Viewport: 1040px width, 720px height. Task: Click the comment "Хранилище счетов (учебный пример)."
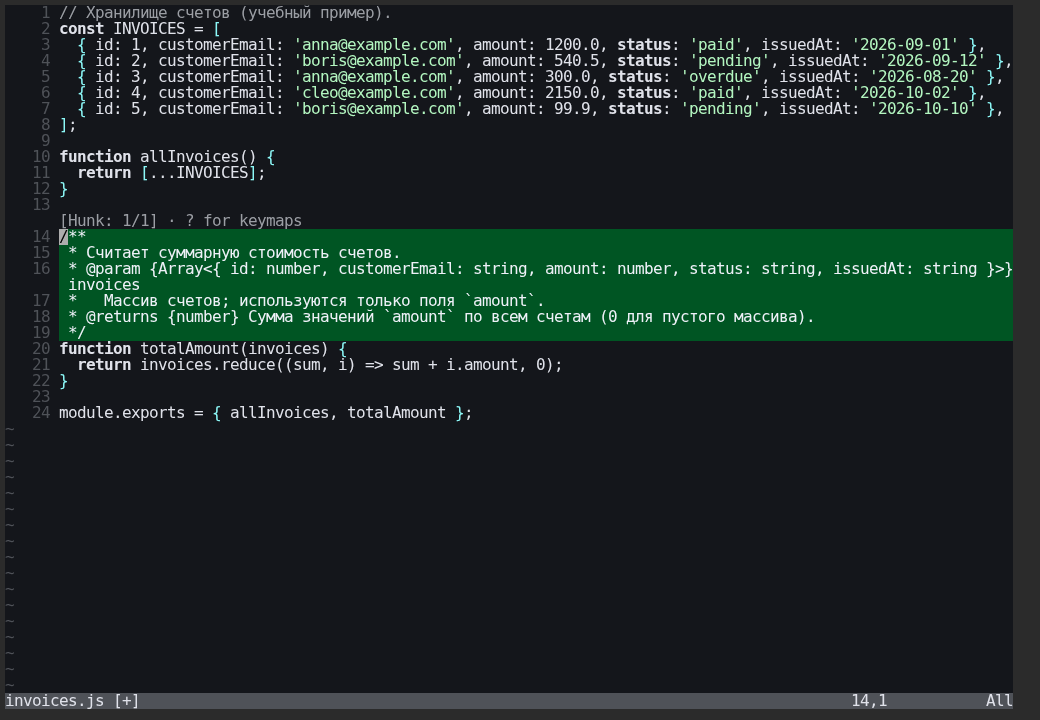(238, 13)
